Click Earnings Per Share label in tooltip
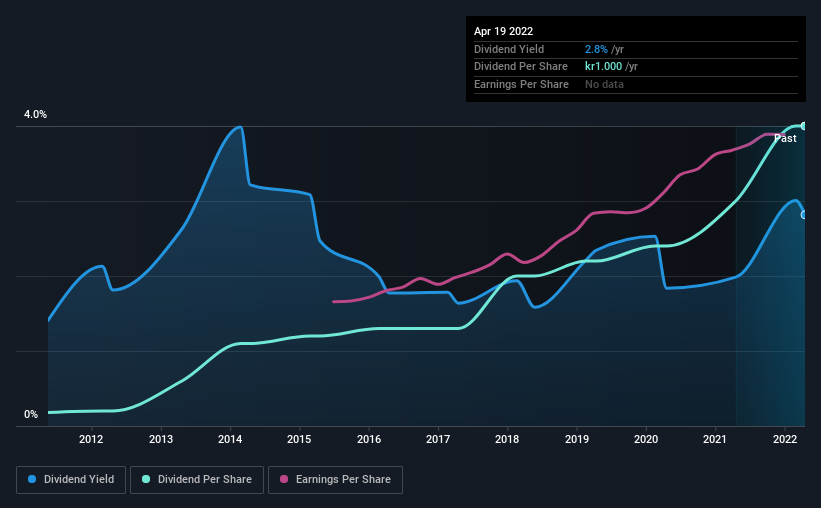This screenshot has height=508, width=821. point(521,84)
